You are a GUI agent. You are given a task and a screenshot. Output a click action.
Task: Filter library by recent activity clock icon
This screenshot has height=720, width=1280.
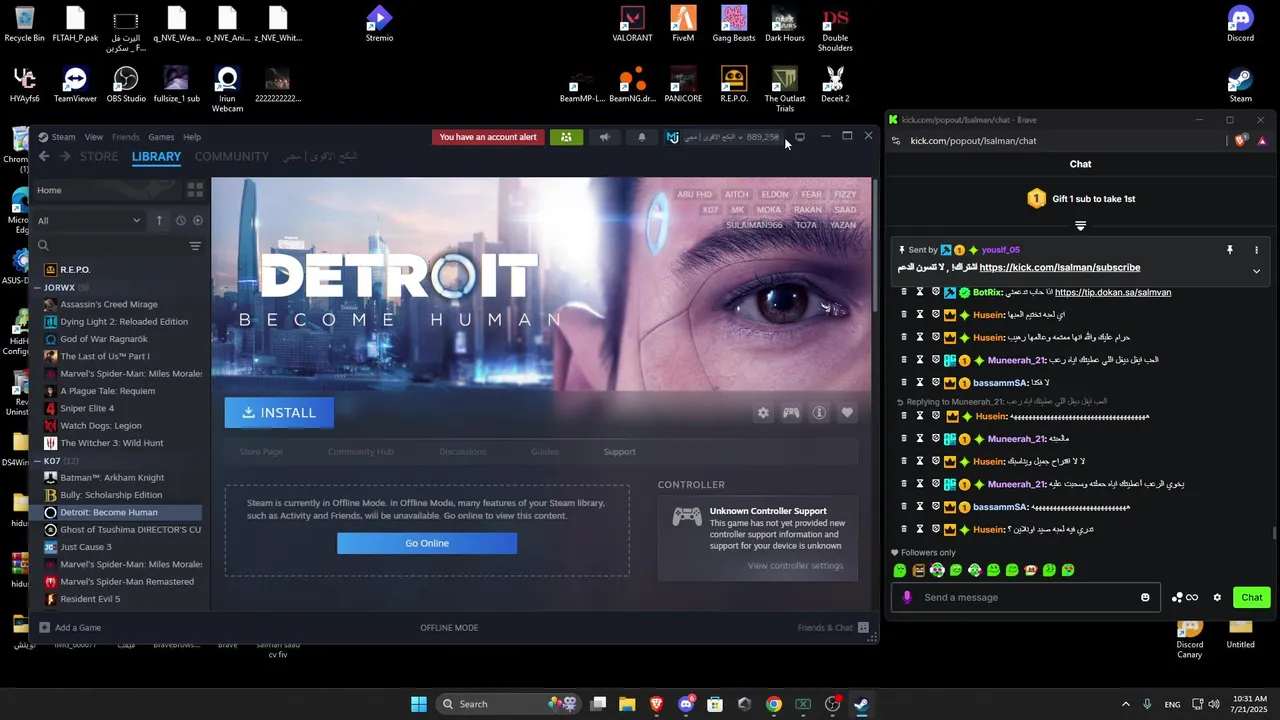coord(180,220)
